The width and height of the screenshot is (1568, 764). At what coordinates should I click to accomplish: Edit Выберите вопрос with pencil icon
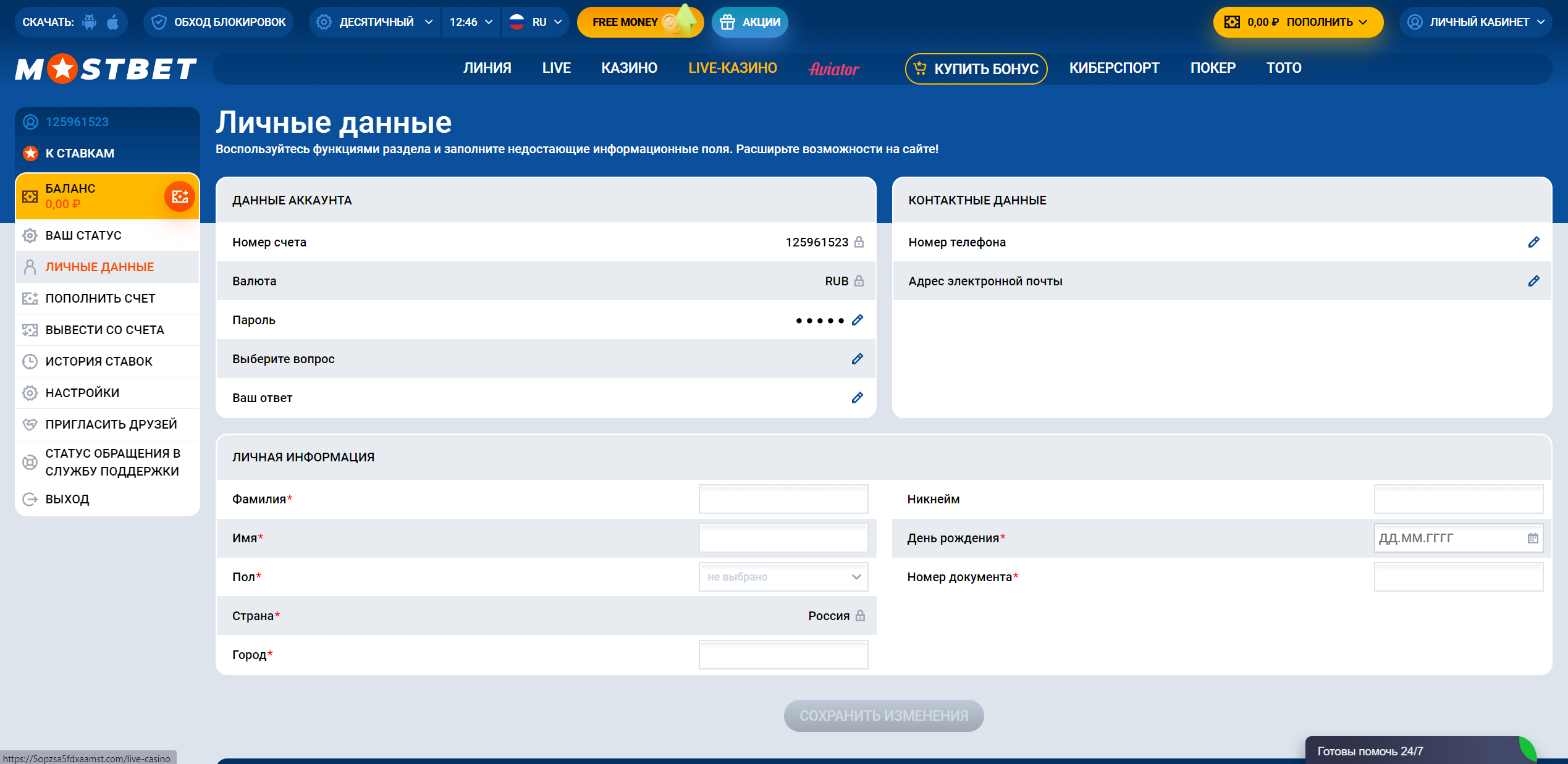[x=858, y=359]
